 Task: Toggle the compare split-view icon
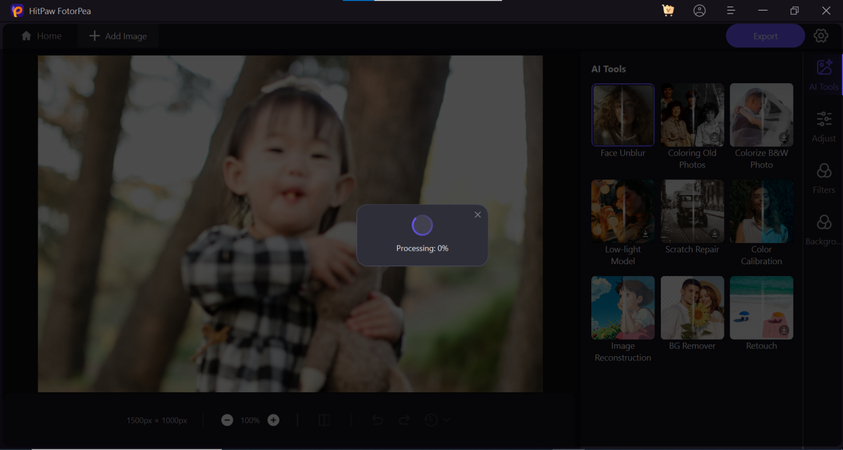324,420
